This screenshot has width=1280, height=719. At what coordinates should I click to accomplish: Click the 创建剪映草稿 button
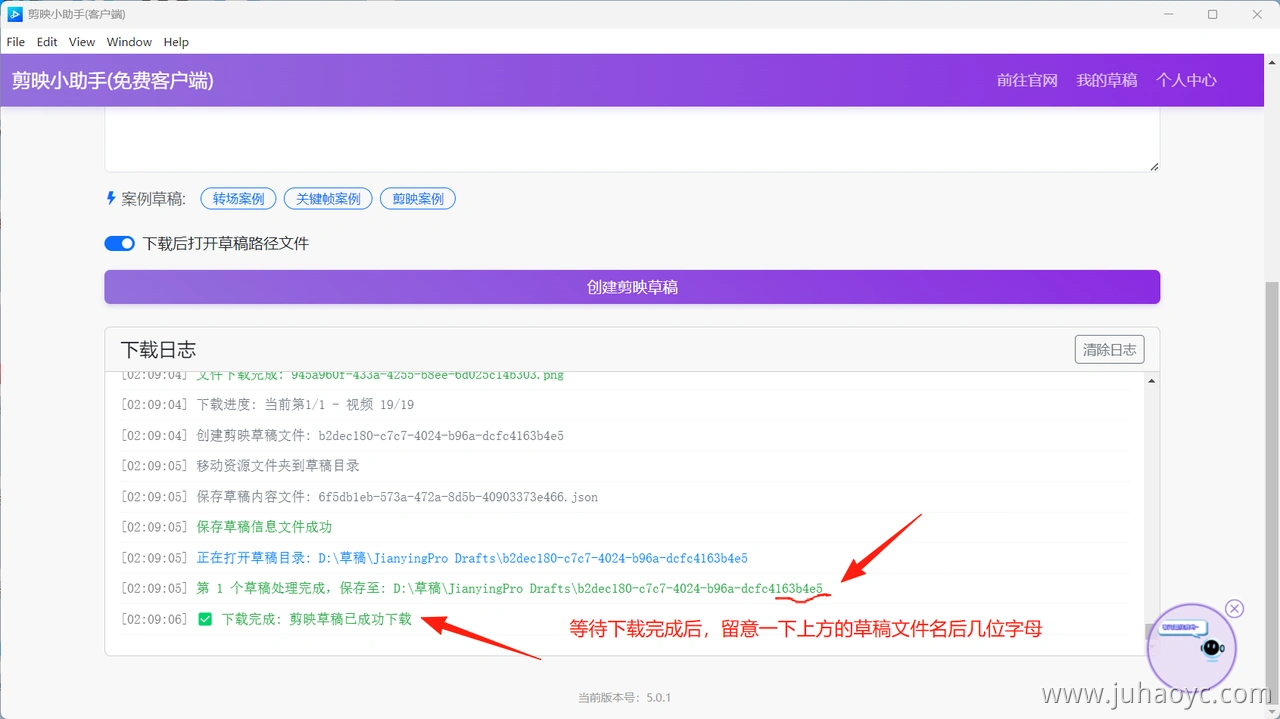coord(632,287)
